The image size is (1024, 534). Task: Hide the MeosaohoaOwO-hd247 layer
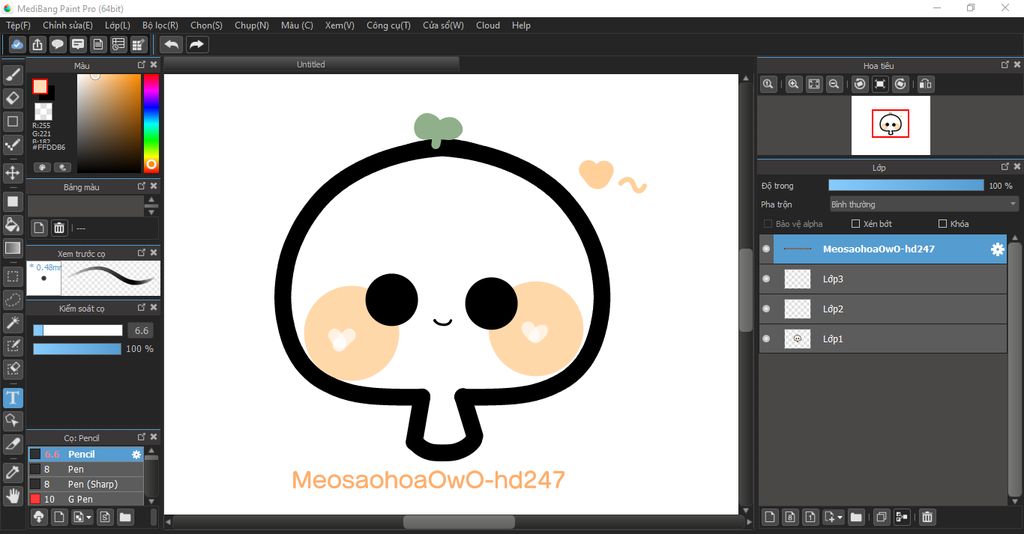pos(767,249)
